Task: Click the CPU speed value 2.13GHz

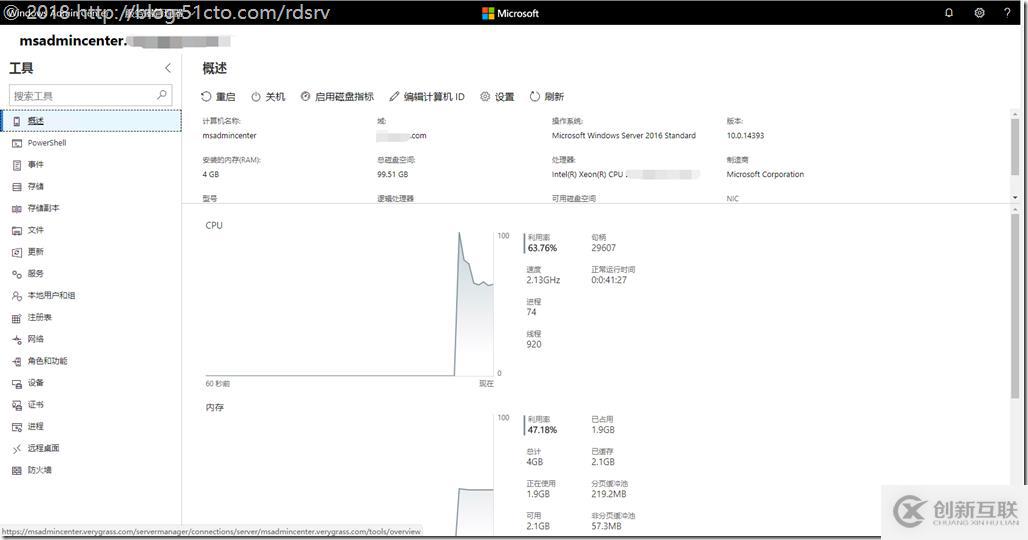Action: click(x=543, y=280)
